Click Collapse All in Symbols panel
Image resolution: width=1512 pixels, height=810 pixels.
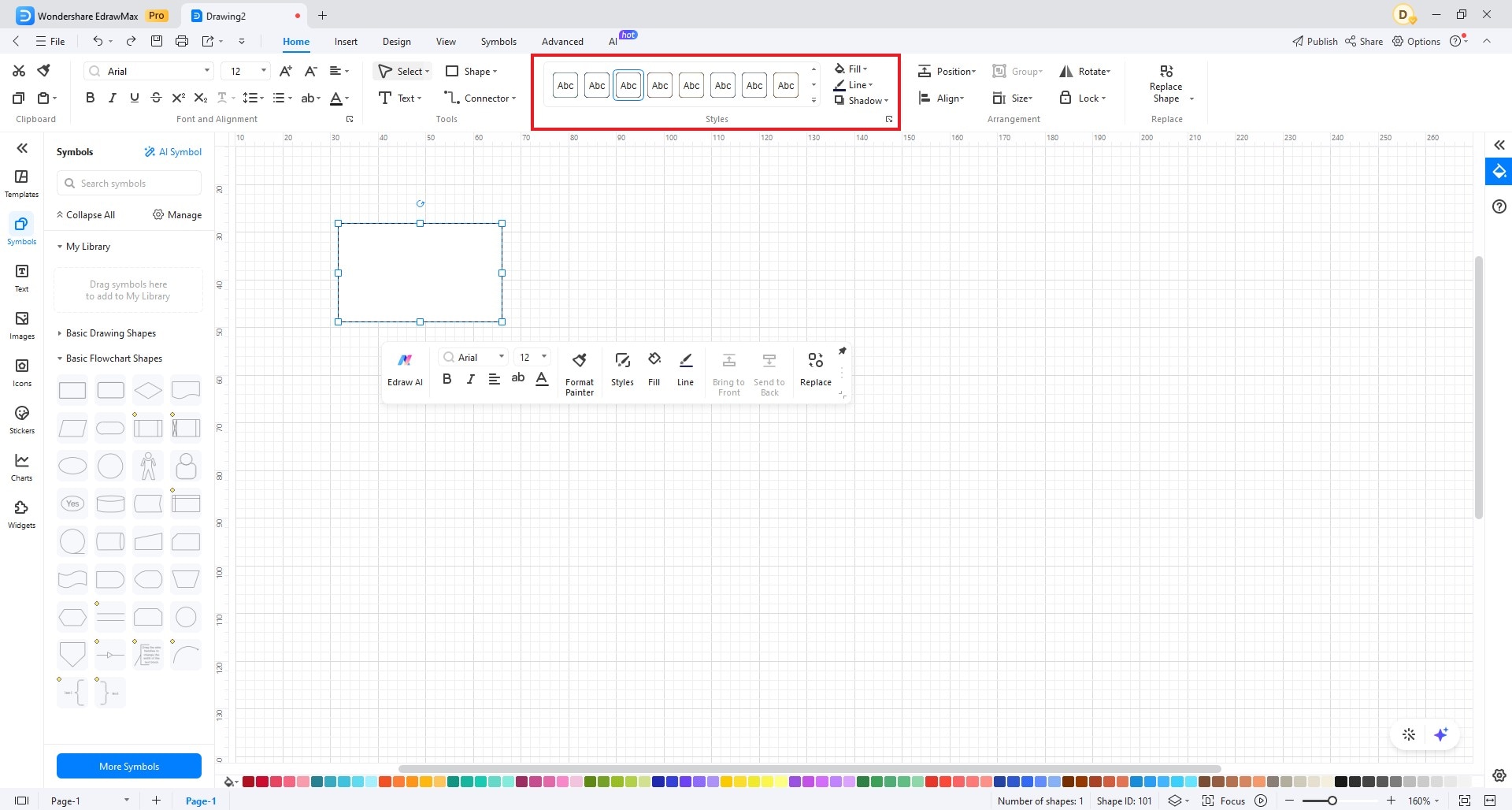[85, 215]
